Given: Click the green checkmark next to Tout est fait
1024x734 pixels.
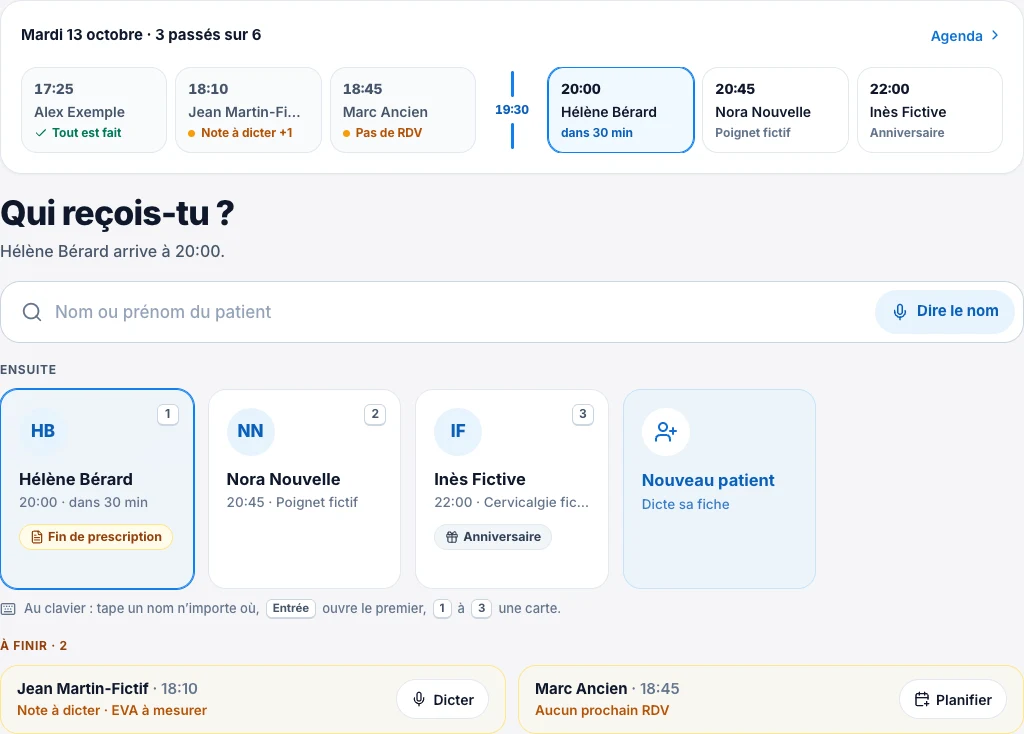Looking at the screenshot, I should (x=40, y=133).
